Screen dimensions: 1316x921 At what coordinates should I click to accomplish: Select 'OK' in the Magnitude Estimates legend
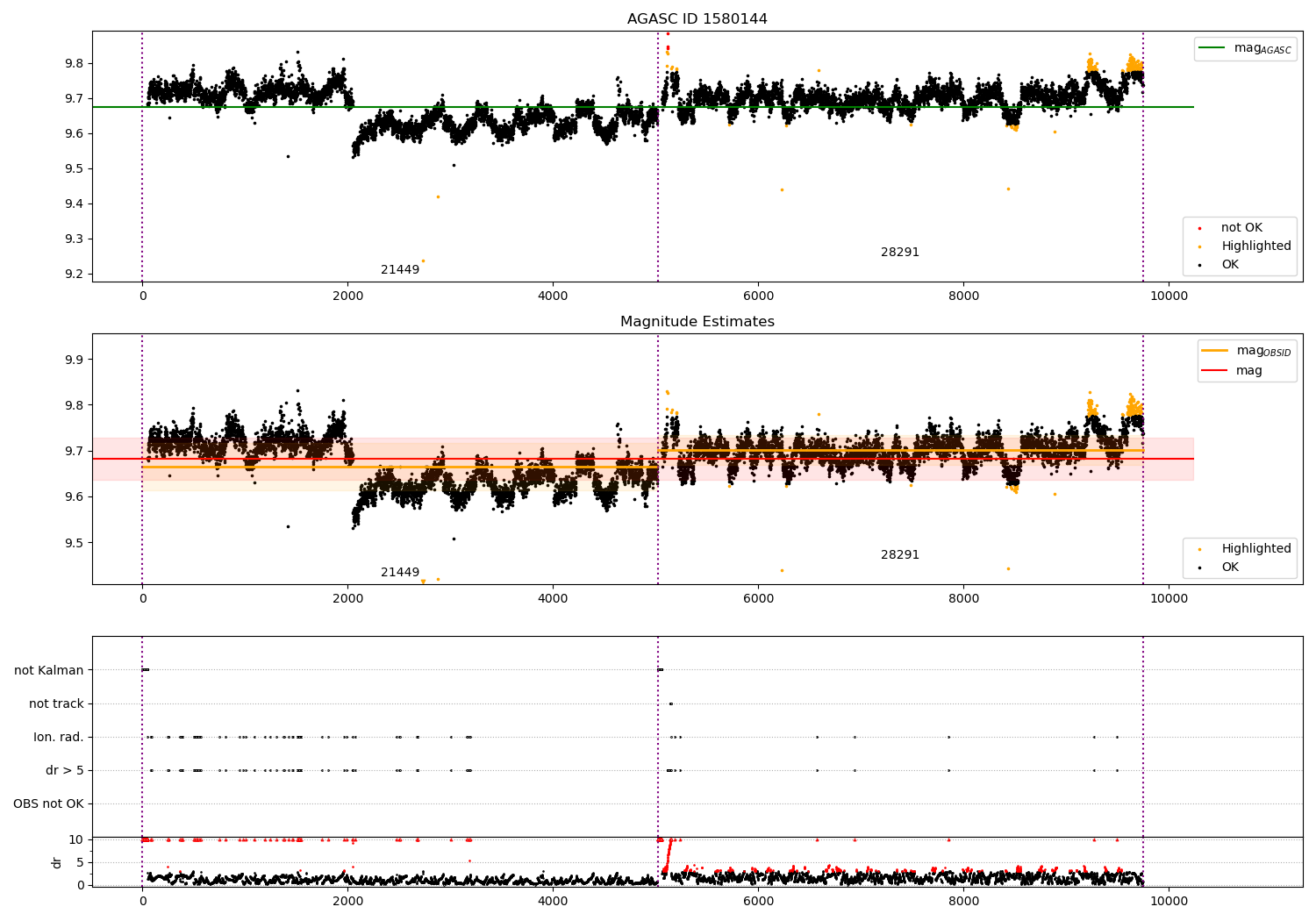pyautogui.click(x=1230, y=568)
